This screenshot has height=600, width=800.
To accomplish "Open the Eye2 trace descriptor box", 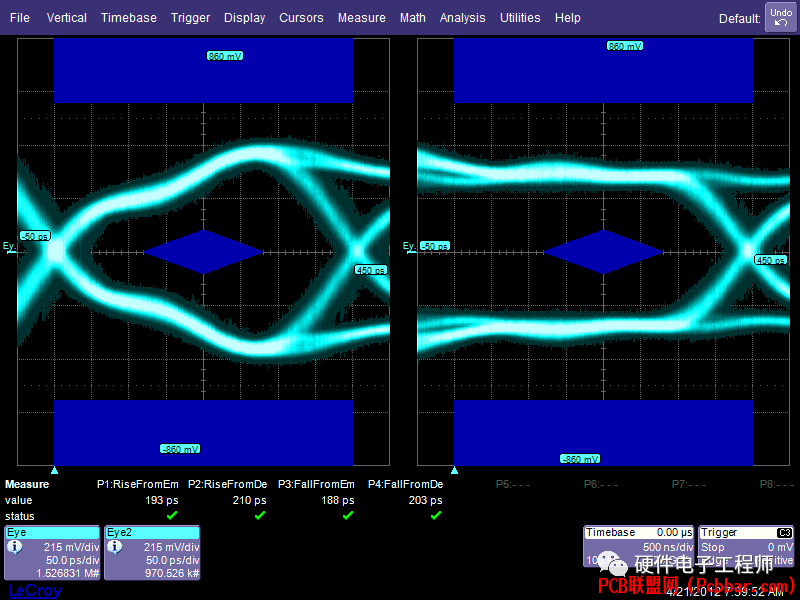I will [152, 553].
